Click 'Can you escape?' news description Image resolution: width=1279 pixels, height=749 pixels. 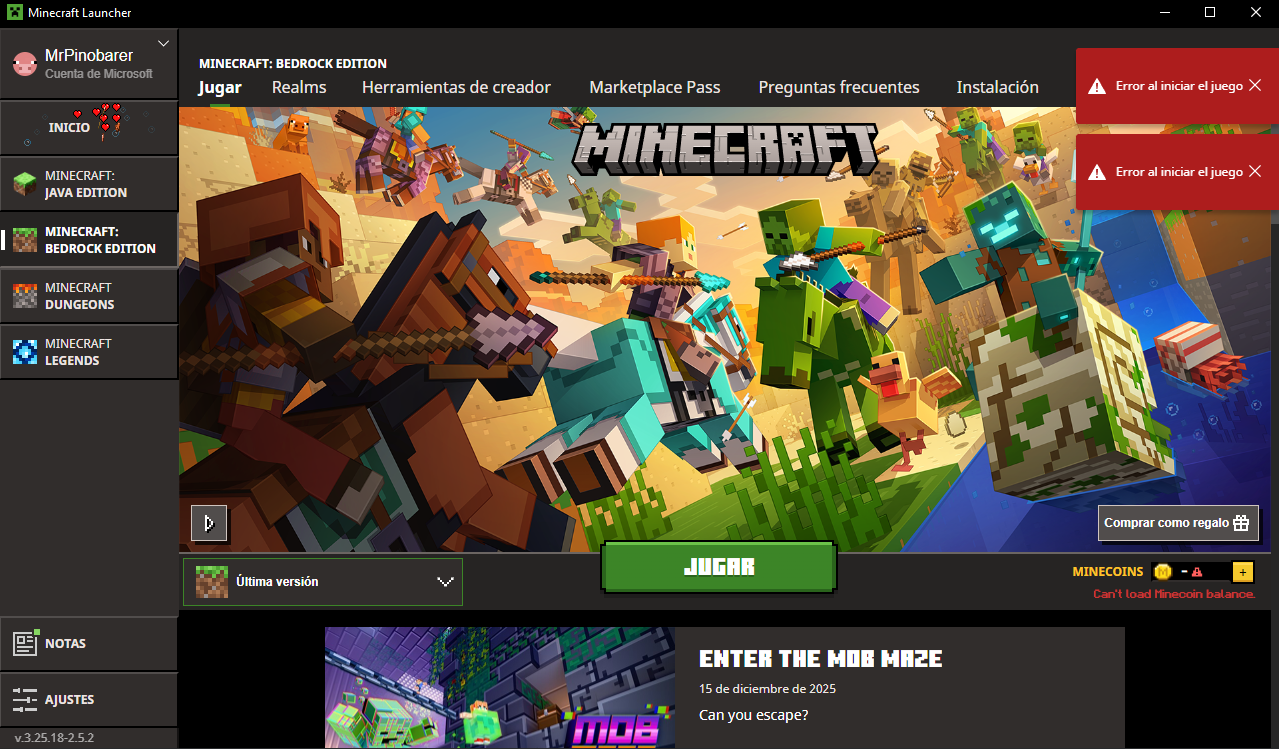pos(754,715)
